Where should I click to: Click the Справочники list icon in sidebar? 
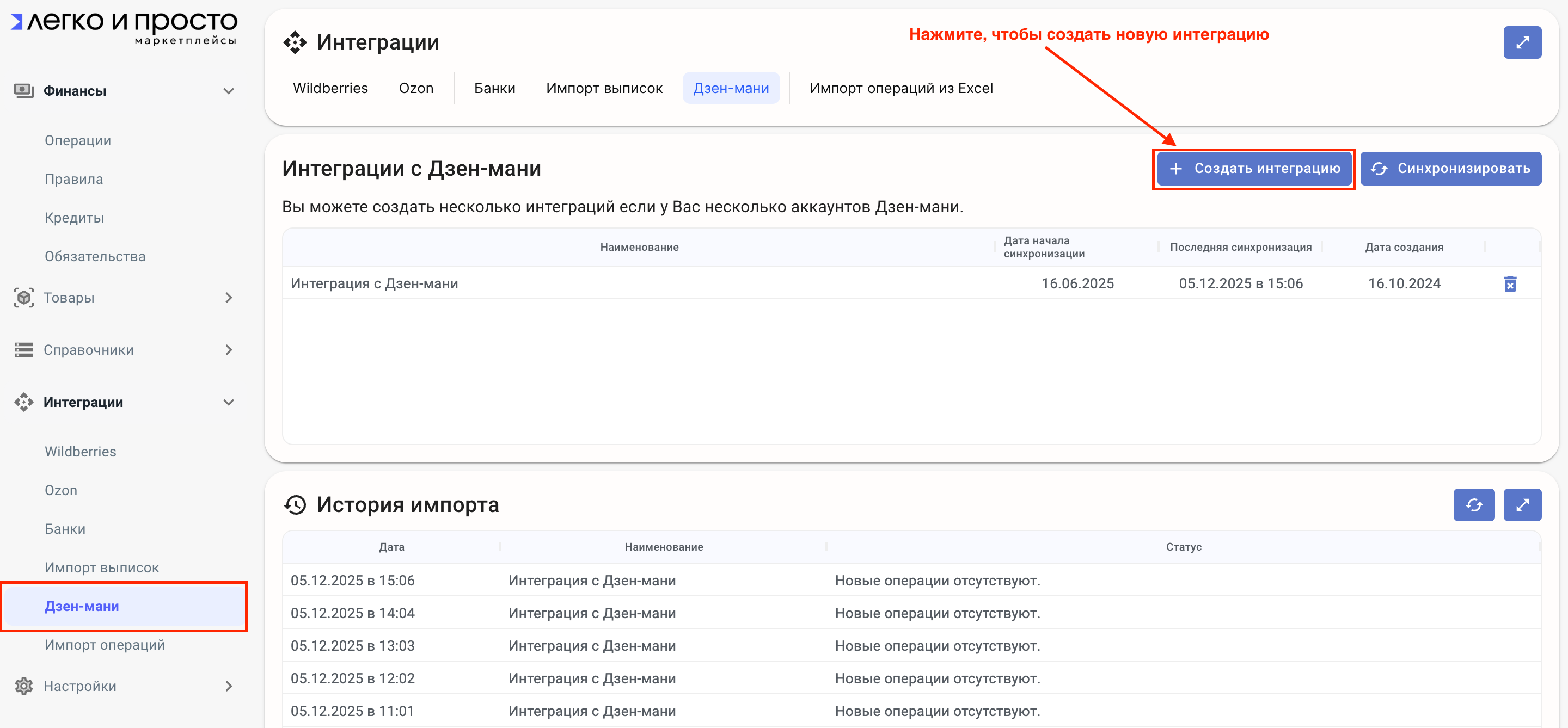23,350
